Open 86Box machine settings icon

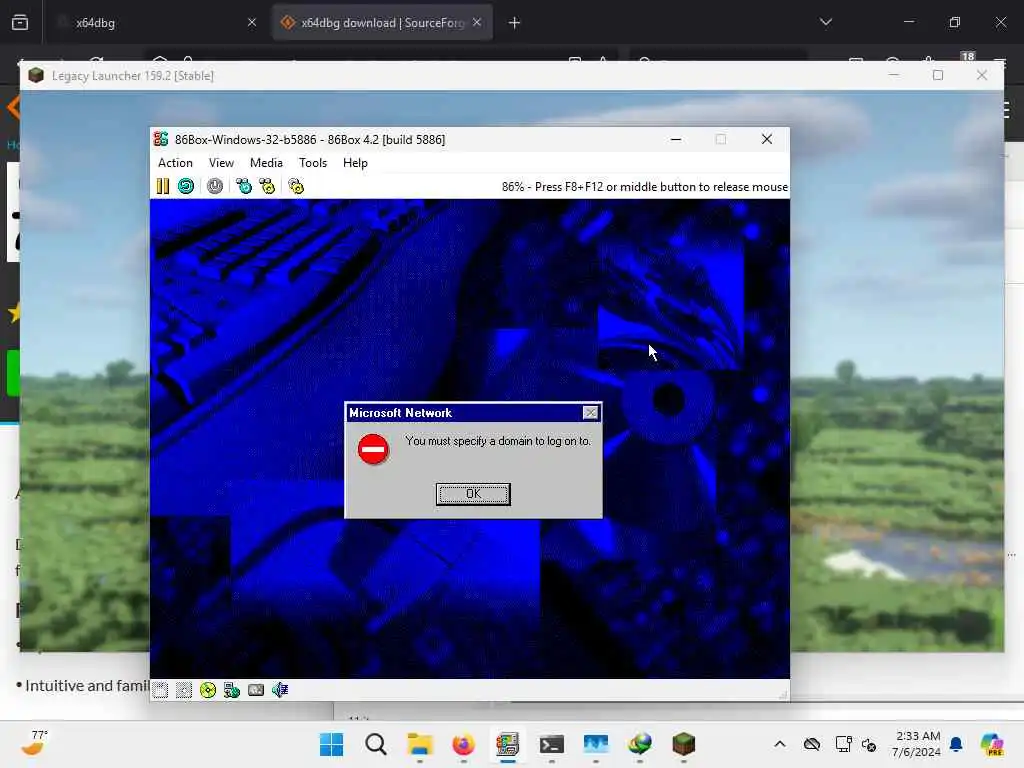click(x=296, y=187)
